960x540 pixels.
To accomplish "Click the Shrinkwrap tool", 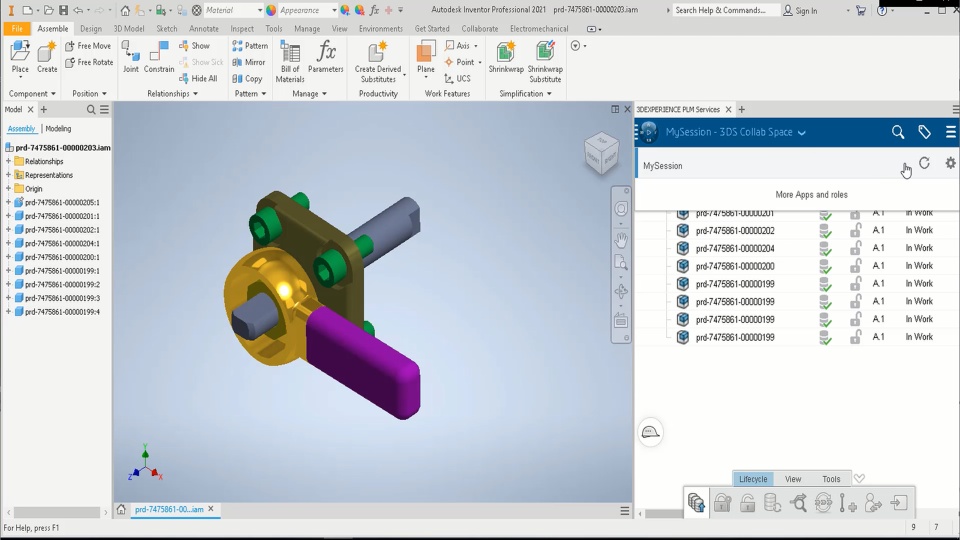I will pyautogui.click(x=506, y=58).
